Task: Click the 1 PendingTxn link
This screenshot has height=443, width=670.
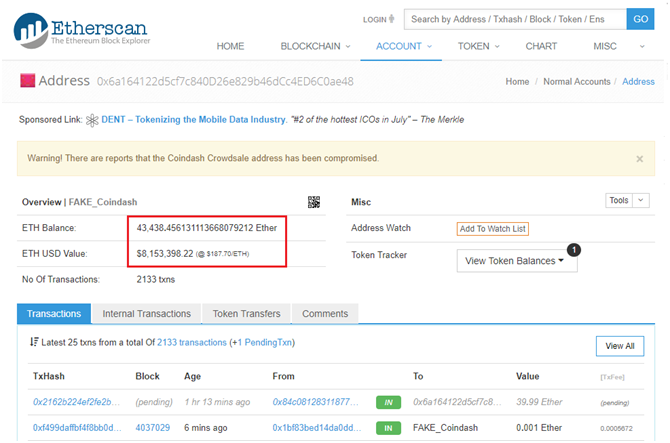Action: pyautogui.click(x=265, y=343)
